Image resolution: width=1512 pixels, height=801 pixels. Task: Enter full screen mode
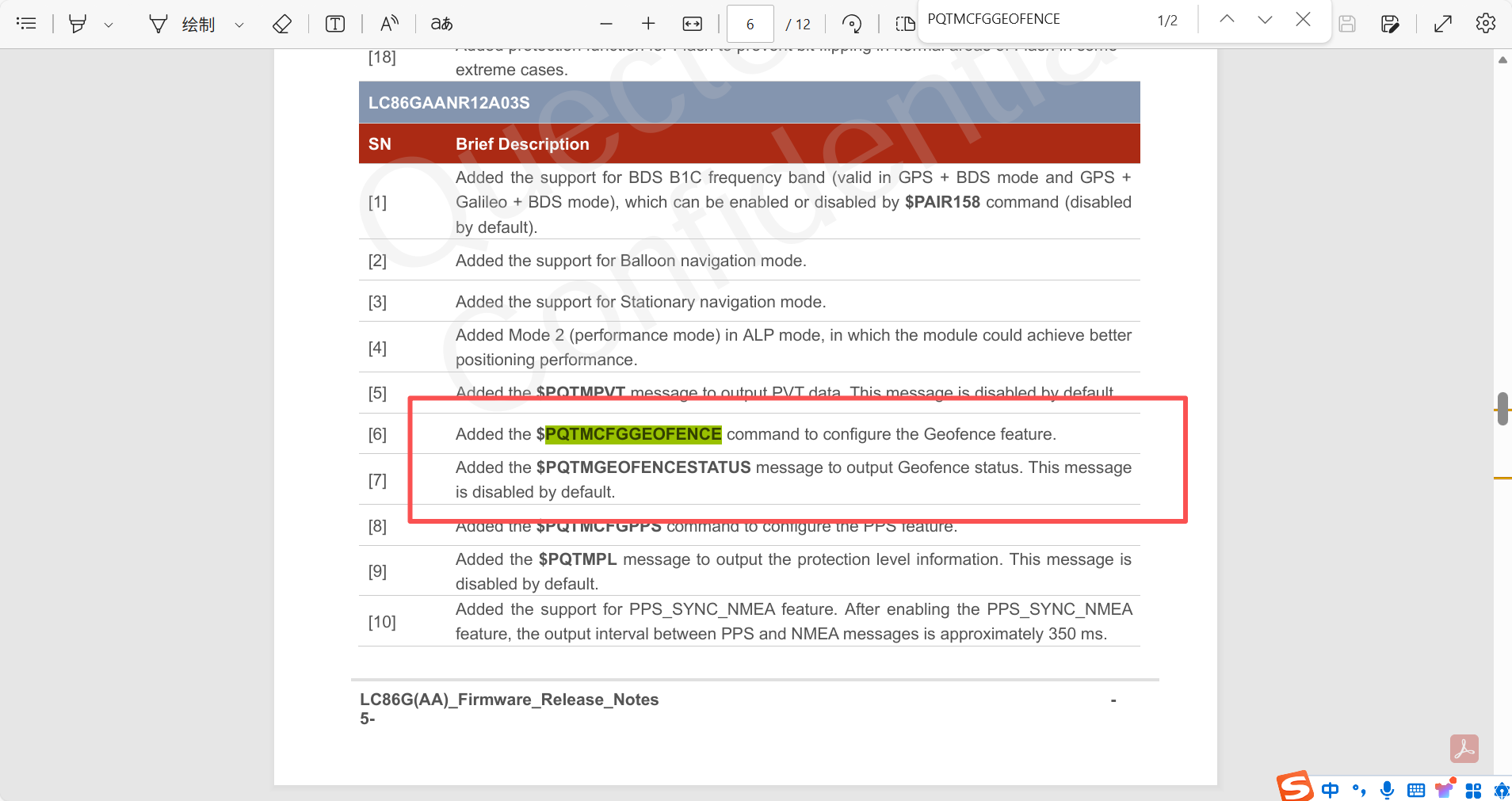[x=1443, y=24]
